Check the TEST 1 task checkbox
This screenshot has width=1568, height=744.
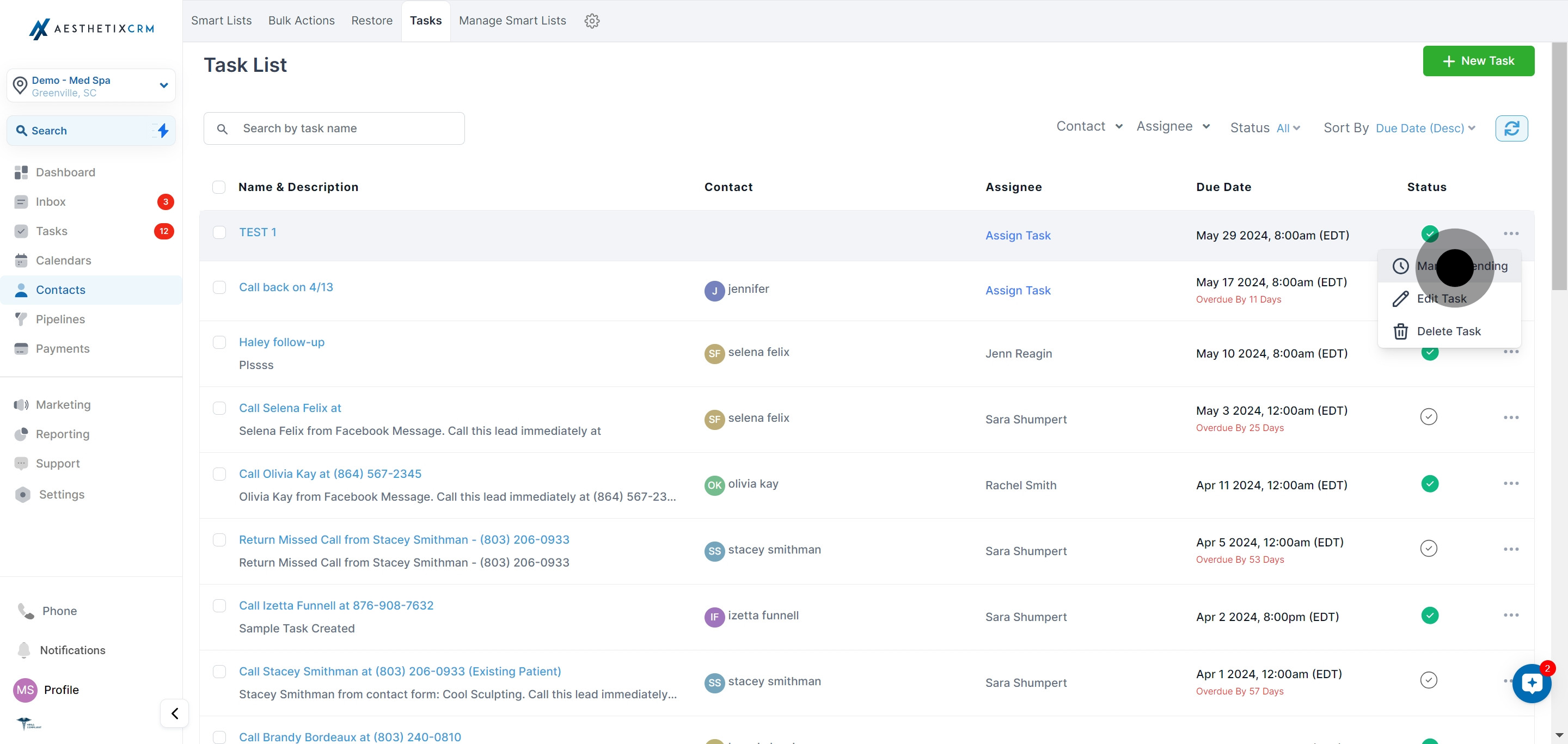219,232
